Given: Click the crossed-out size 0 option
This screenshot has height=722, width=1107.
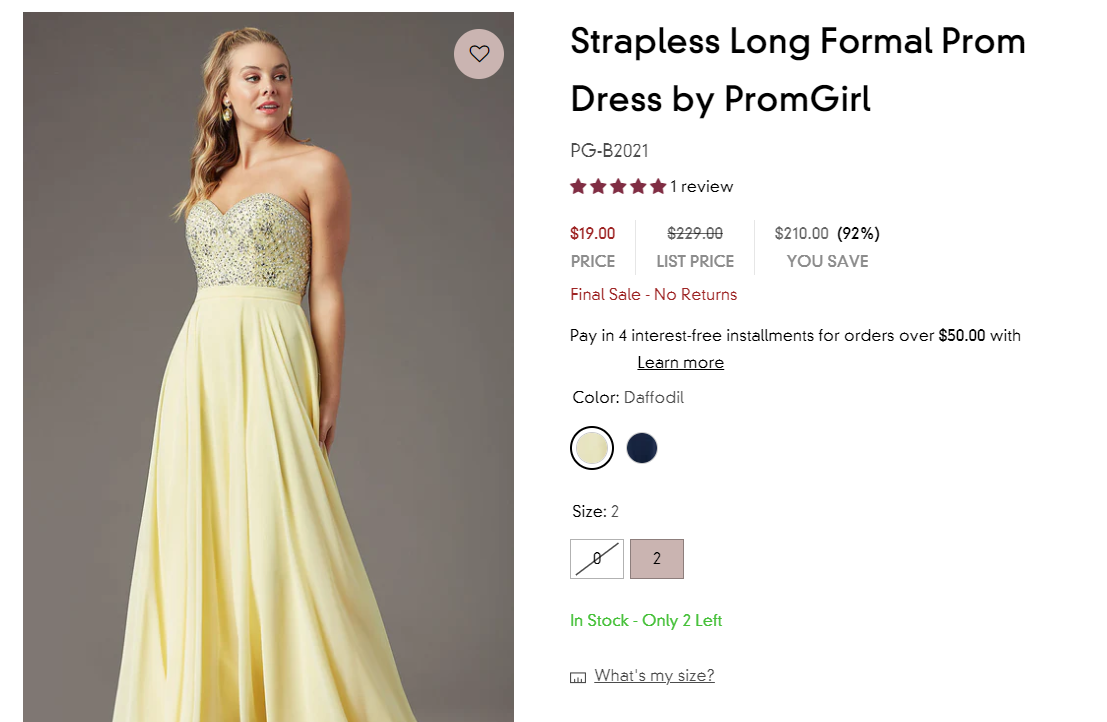Looking at the screenshot, I should tap(596, 559).
